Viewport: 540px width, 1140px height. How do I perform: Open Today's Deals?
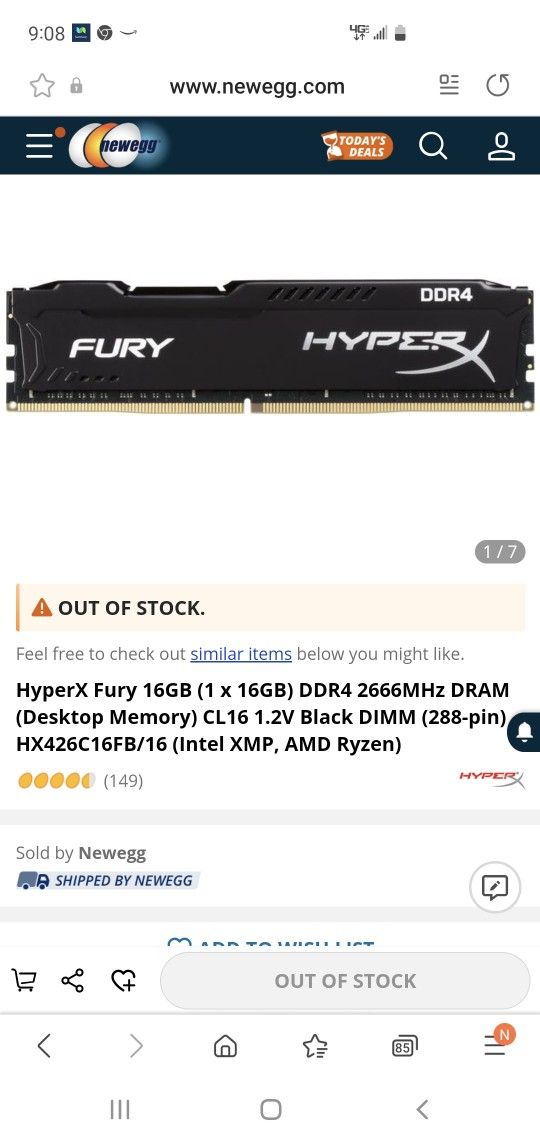[358, 145]
